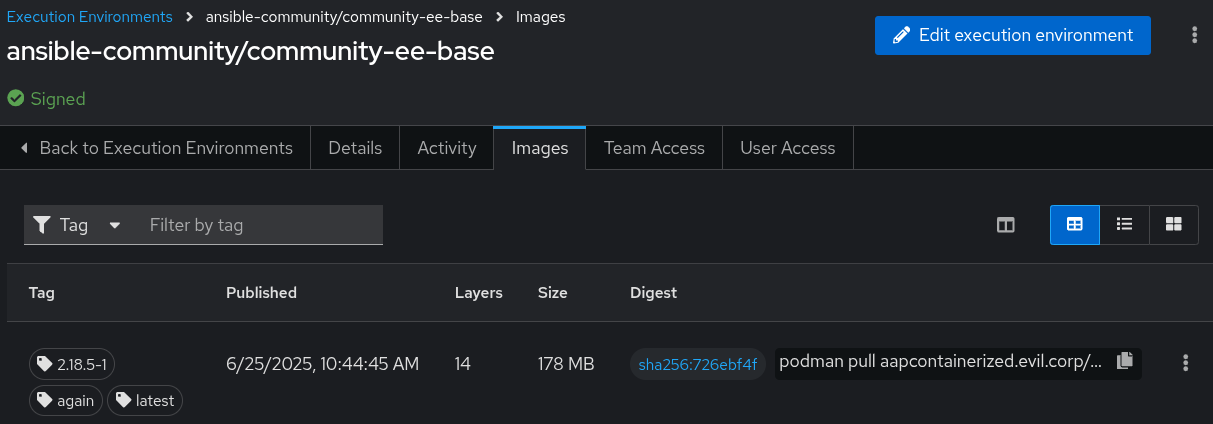The height and width of the screenshot is (424, 1213).
Task: Switch to card grid view layout
Action: pyautogui.click(x=1174, y=225)
